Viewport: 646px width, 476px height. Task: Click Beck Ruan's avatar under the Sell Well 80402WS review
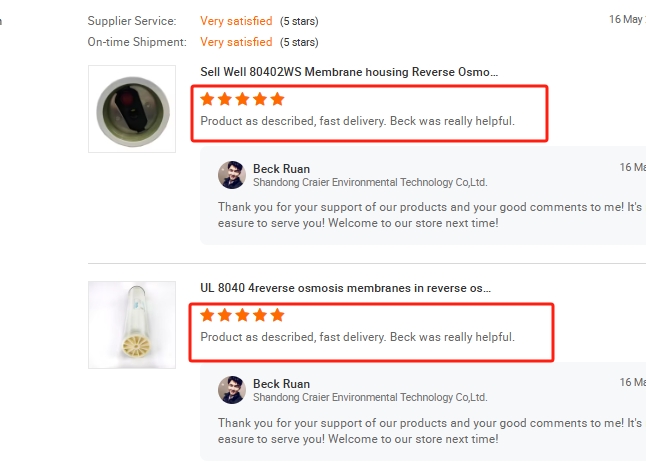pyautogui.click(x=232, y=175)
